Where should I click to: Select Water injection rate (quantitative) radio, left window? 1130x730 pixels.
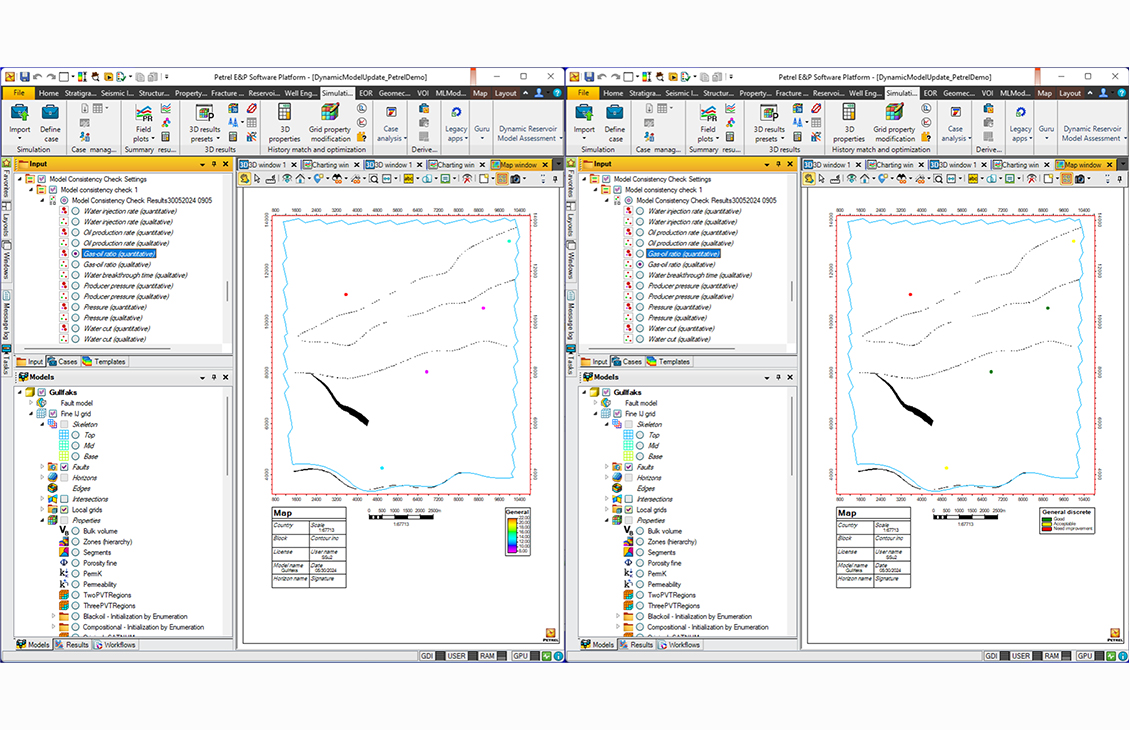[x=76, y=211]
